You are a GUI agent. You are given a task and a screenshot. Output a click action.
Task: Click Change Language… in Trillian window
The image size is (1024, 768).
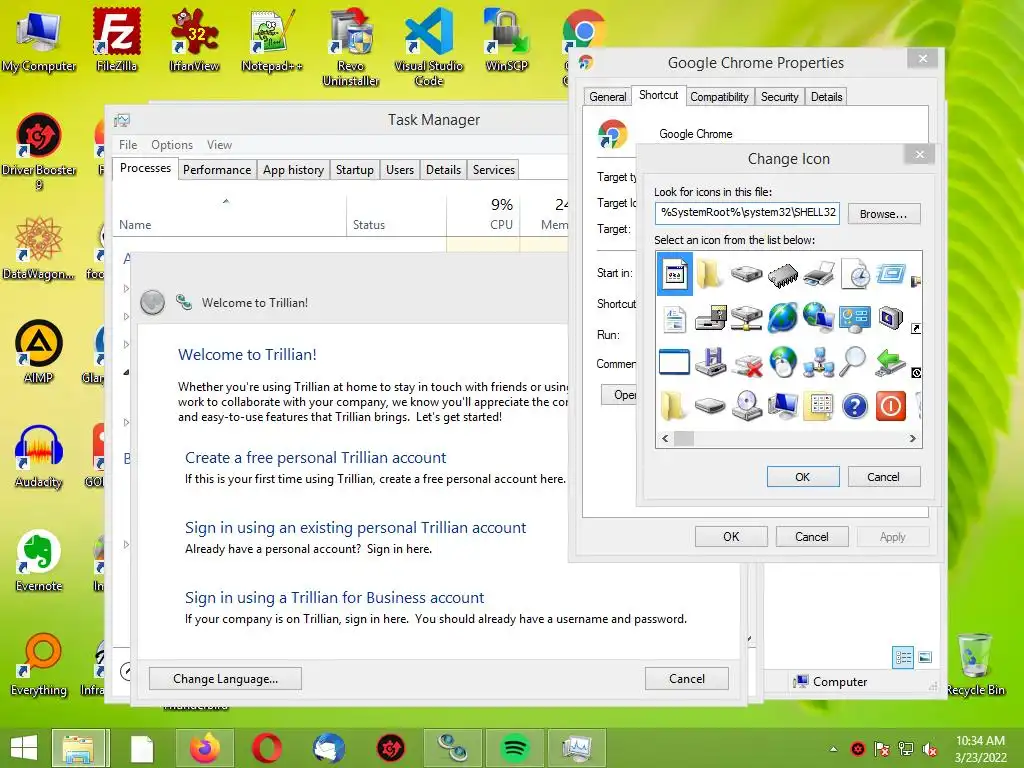point(225,679)
